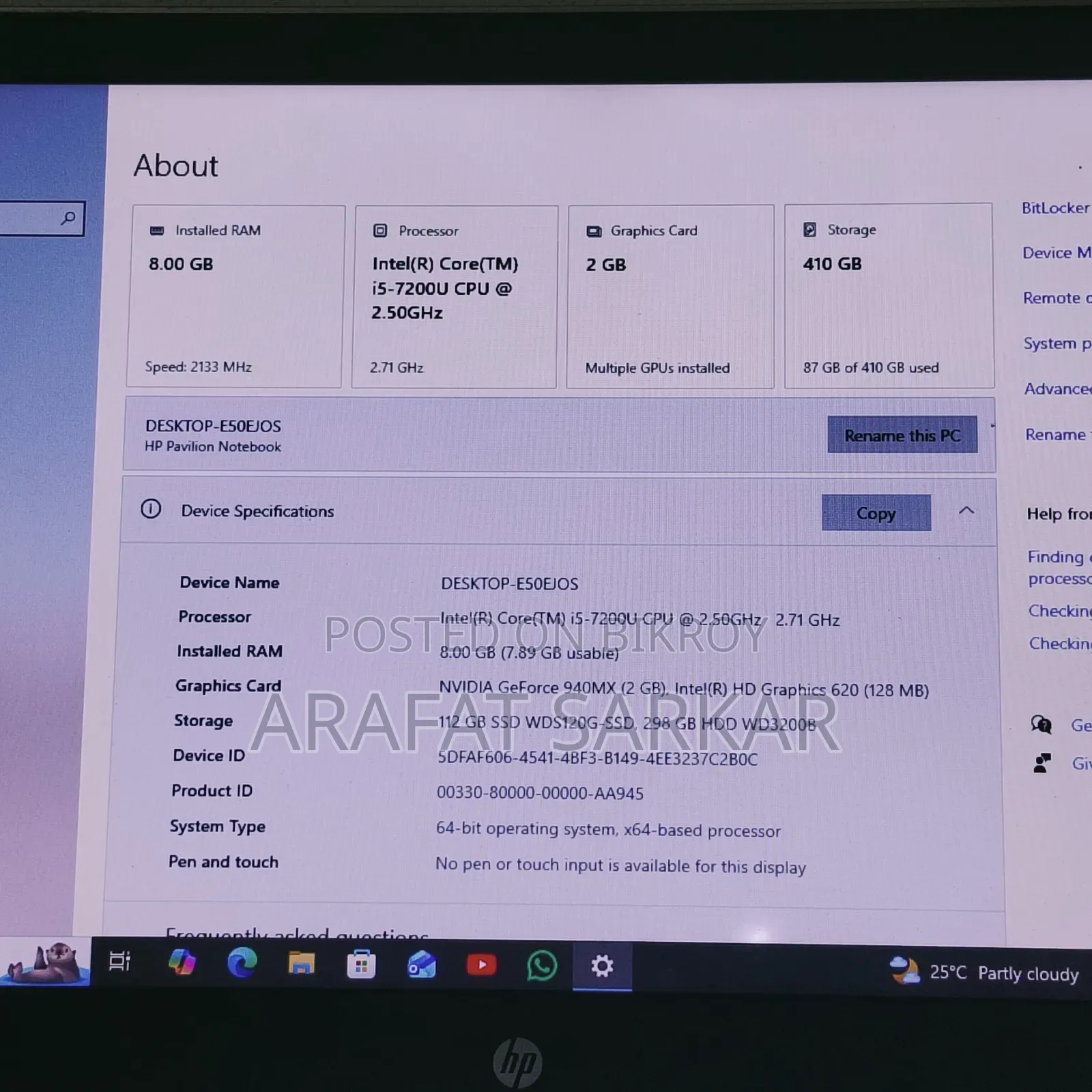
Task: Click the first Checking help link
Action: pos(1060,611)
